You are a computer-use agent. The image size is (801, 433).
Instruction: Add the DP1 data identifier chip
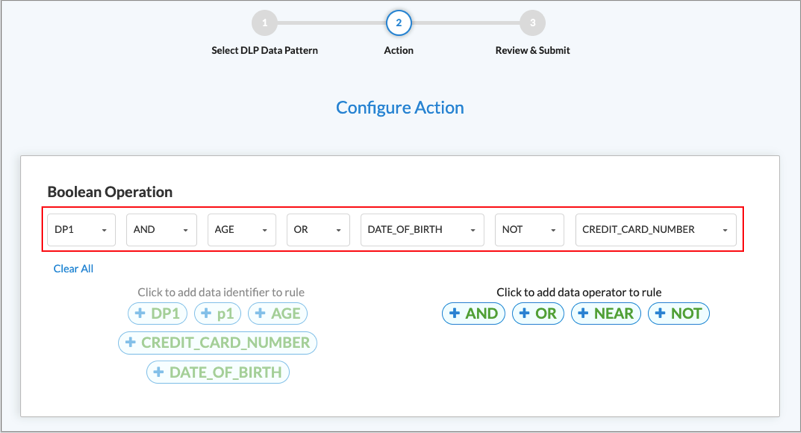coord(158,314)
